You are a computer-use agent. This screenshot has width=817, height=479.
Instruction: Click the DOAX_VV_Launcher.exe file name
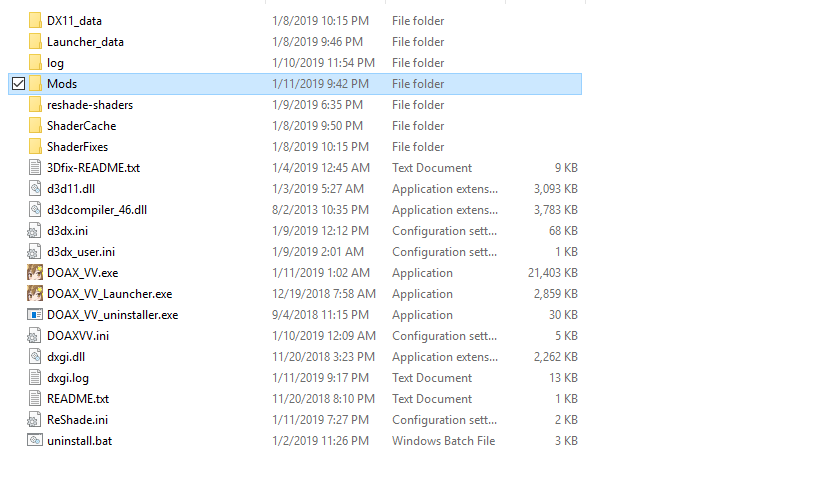pos(110,294)
